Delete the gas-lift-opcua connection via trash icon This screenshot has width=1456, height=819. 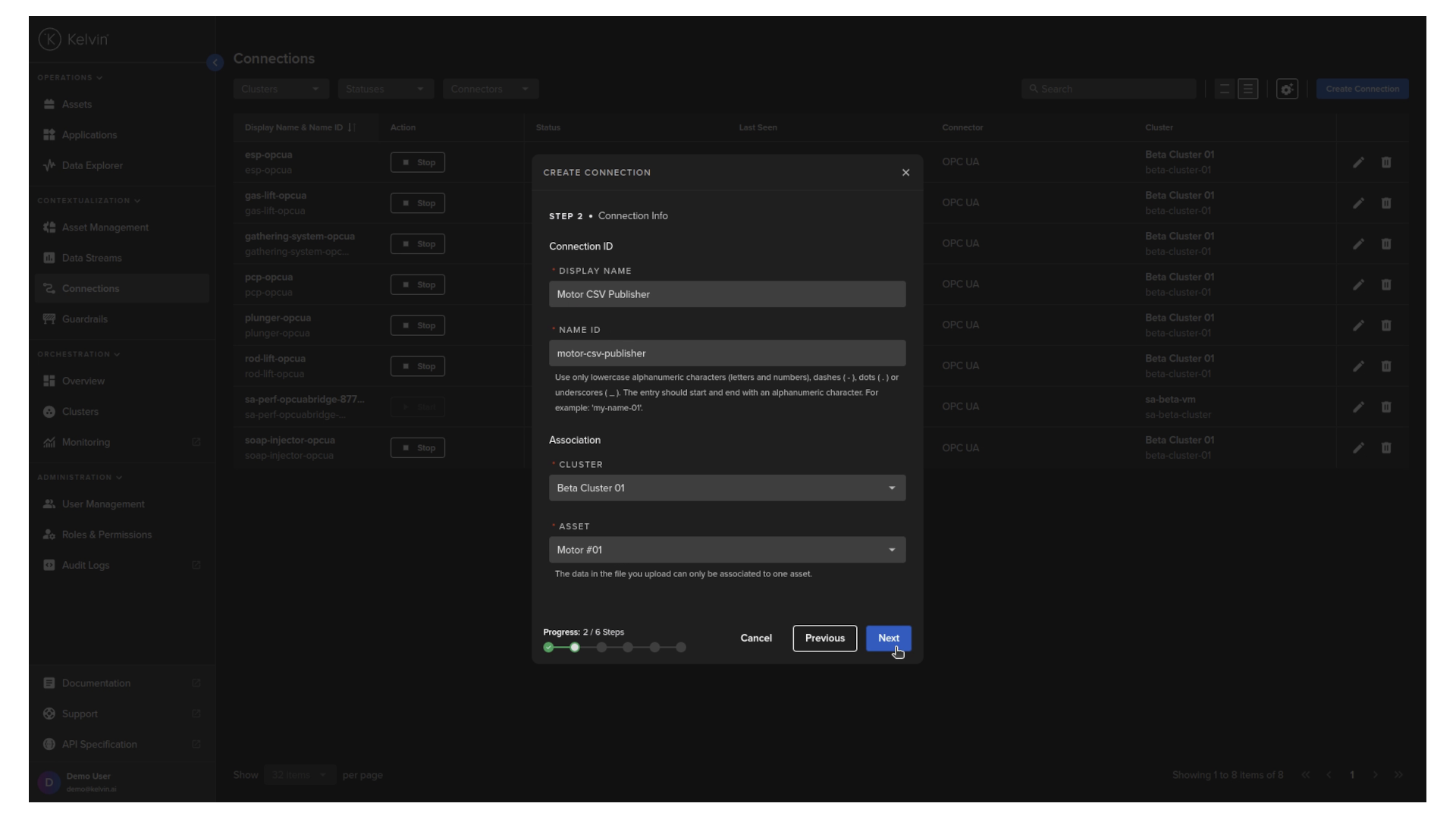pos(1385,203)
